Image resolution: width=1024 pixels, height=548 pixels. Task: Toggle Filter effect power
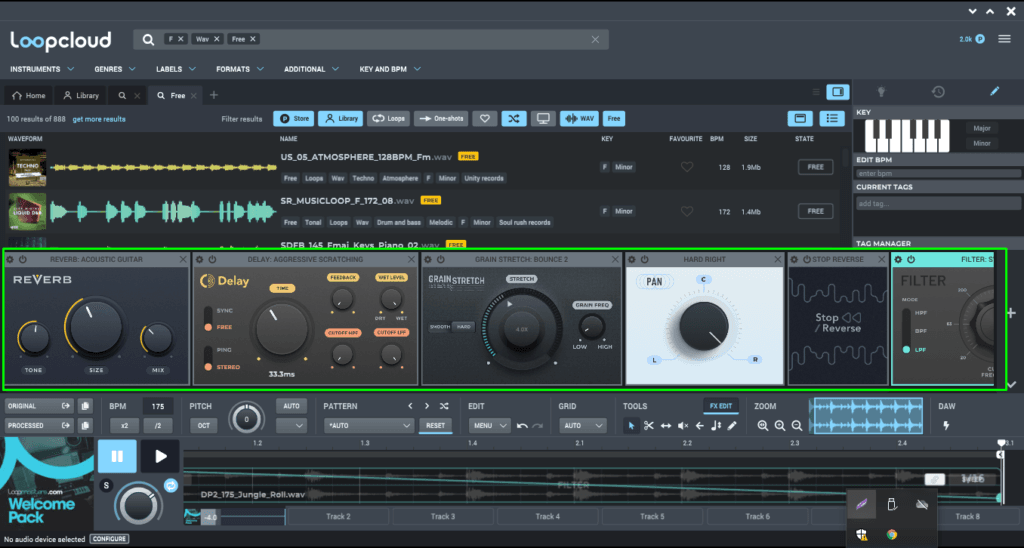tap(911, 259)
